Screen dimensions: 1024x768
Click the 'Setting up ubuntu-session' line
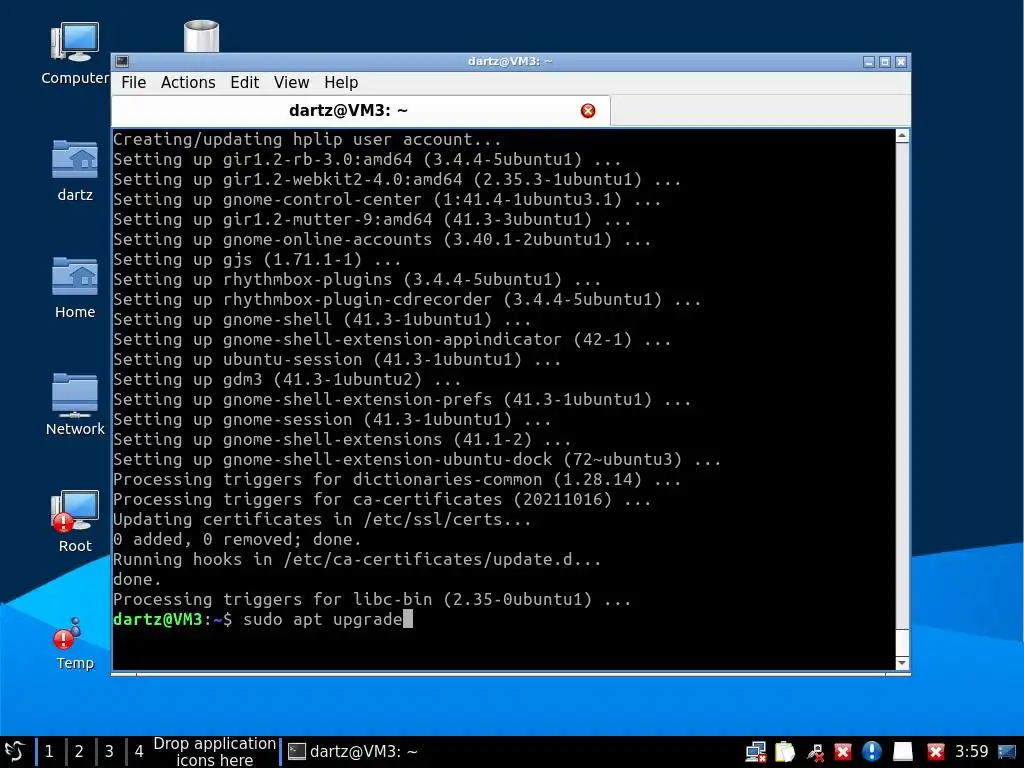tap(337, 360)
